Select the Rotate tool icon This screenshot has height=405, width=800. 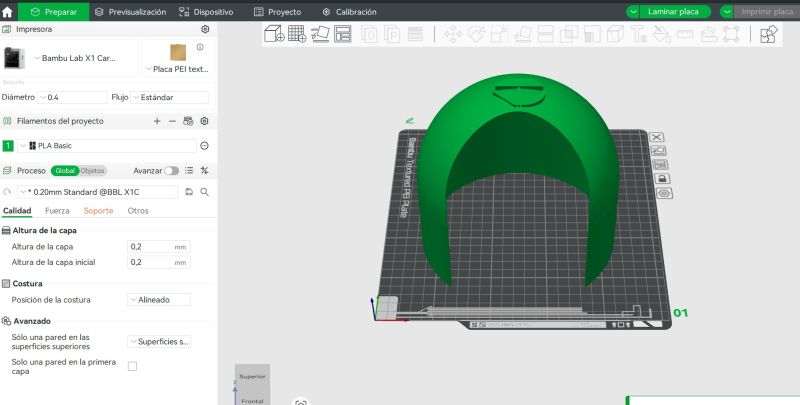476,35
